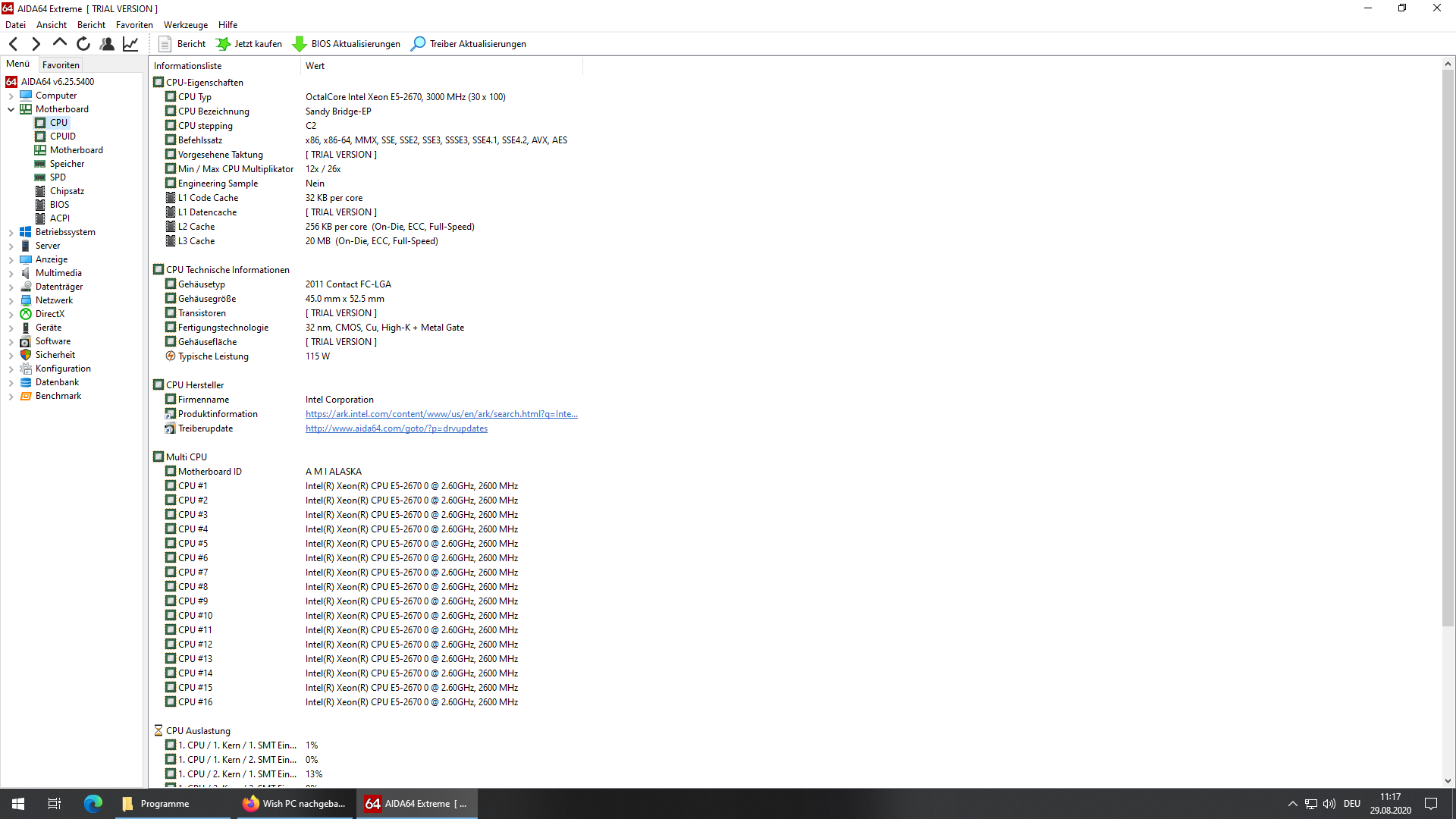
Task: Expand the Netzwerk tree node
Action: coord(11,300)
